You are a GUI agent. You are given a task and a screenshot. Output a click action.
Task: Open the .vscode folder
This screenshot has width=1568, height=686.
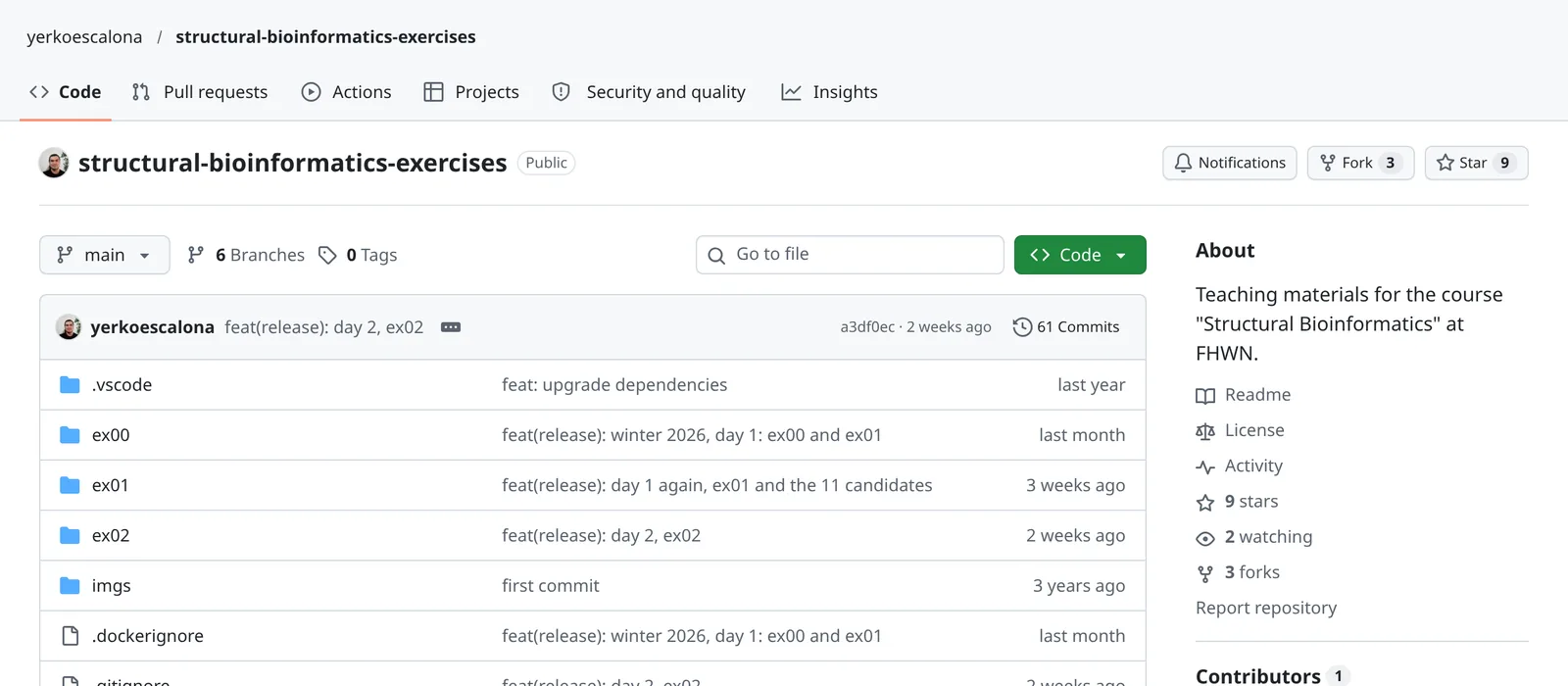[122, 385]
